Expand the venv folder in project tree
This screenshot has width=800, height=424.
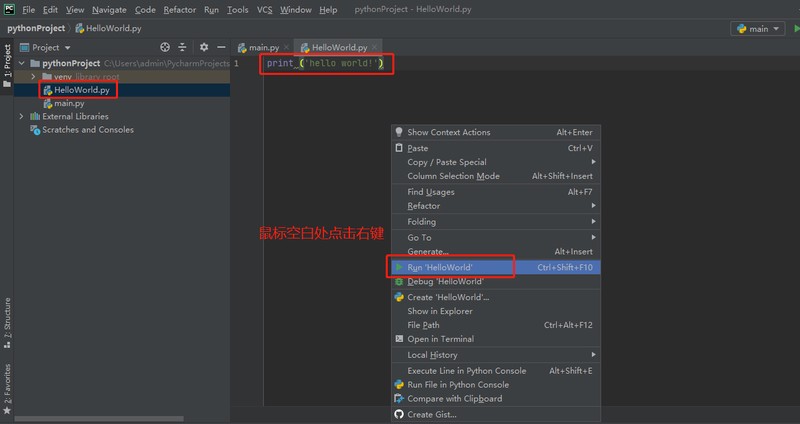pyautogui.click(x=33, y=76)
